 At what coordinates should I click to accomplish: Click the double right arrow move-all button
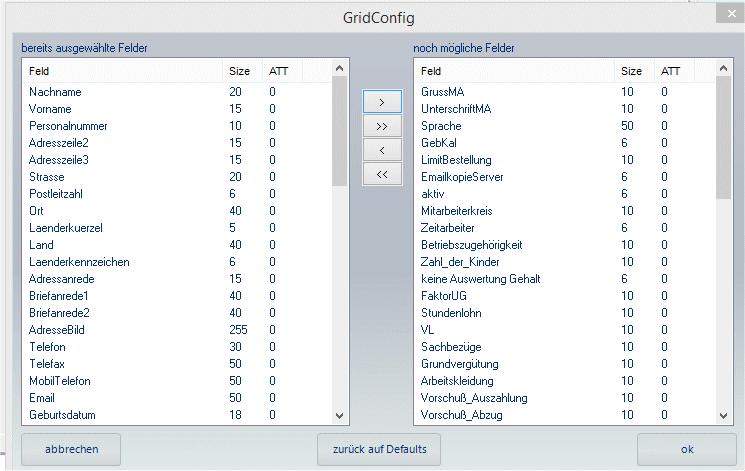(381, 127)
